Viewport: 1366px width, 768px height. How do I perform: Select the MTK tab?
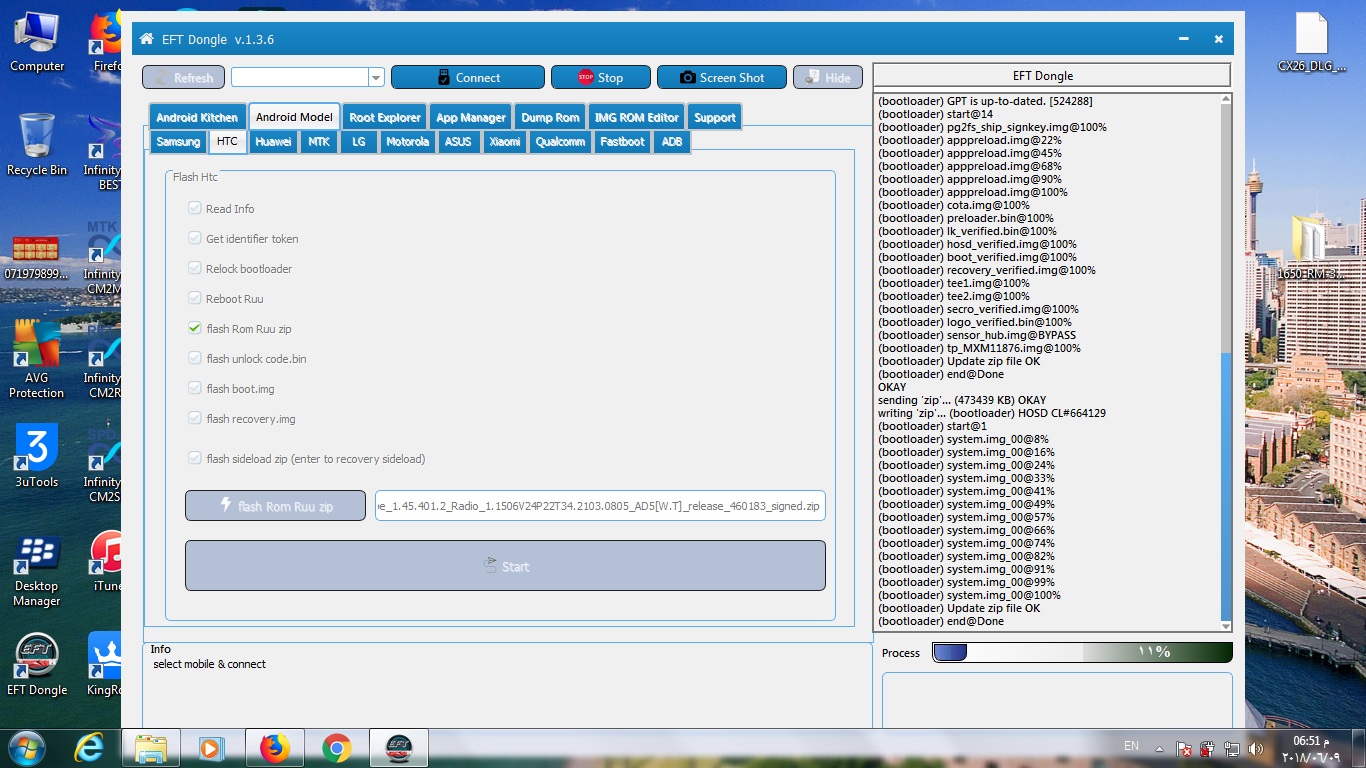click(319, 142)
